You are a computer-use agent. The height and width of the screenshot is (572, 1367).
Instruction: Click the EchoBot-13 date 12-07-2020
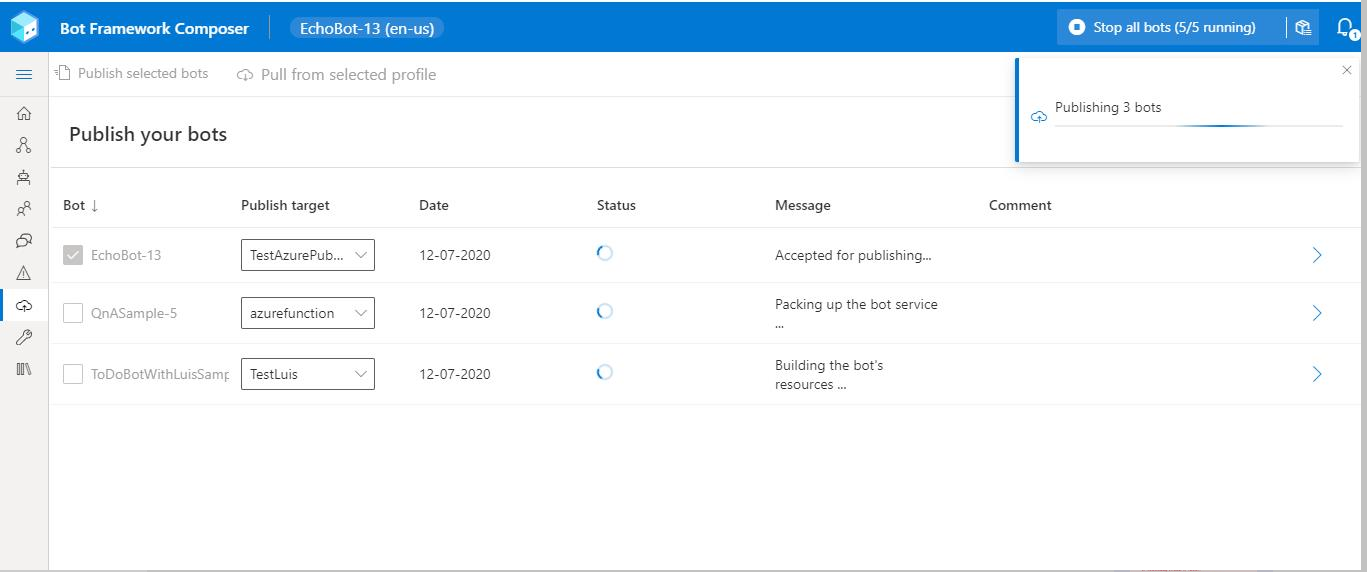tap(455, 255)
